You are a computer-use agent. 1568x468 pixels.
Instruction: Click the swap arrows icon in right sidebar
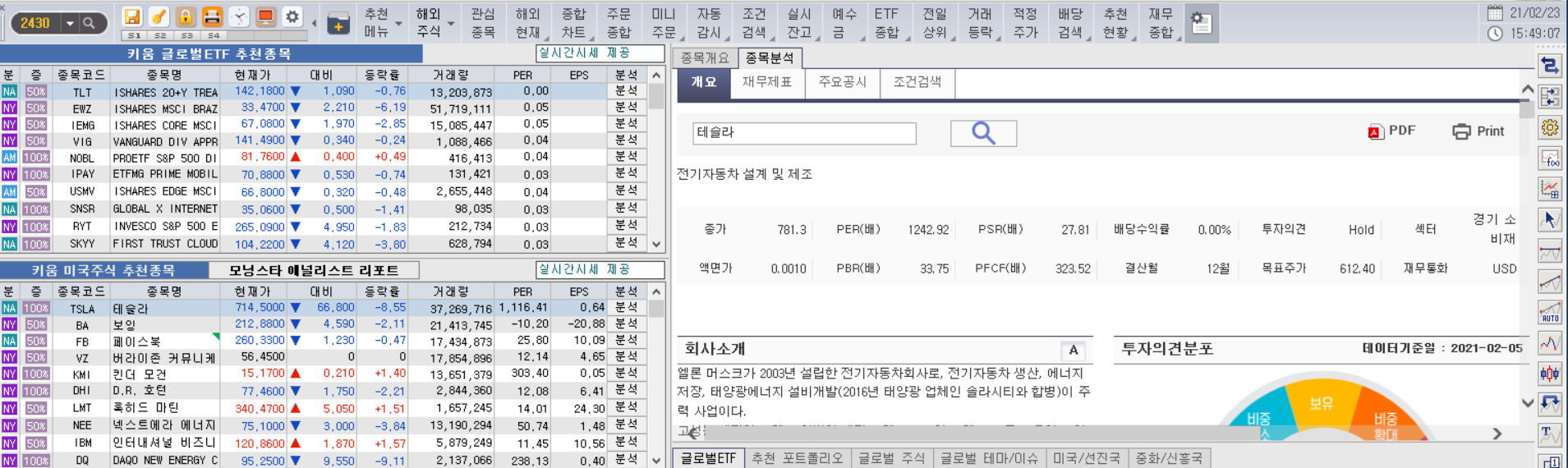[1550, 65]
